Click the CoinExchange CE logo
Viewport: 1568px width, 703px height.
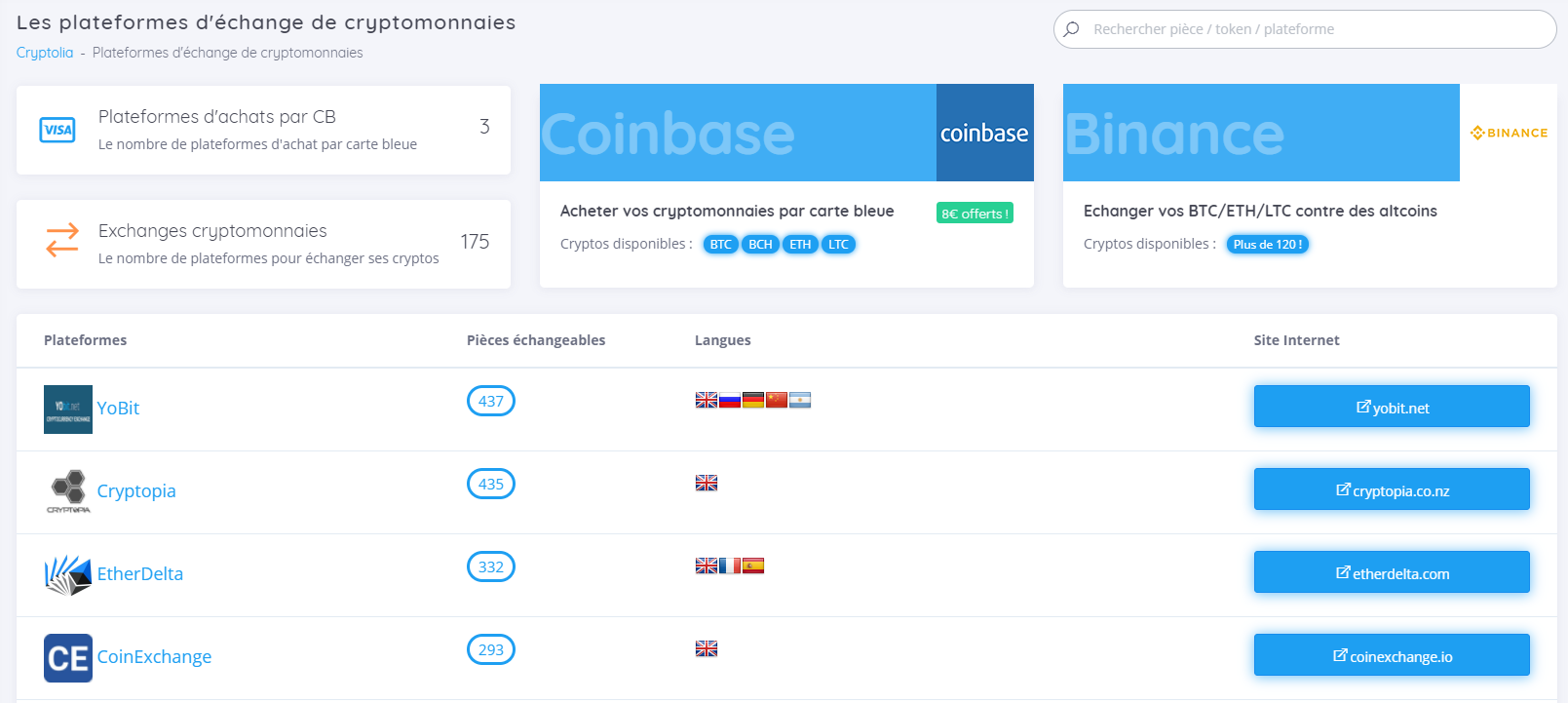coord(67,657)
